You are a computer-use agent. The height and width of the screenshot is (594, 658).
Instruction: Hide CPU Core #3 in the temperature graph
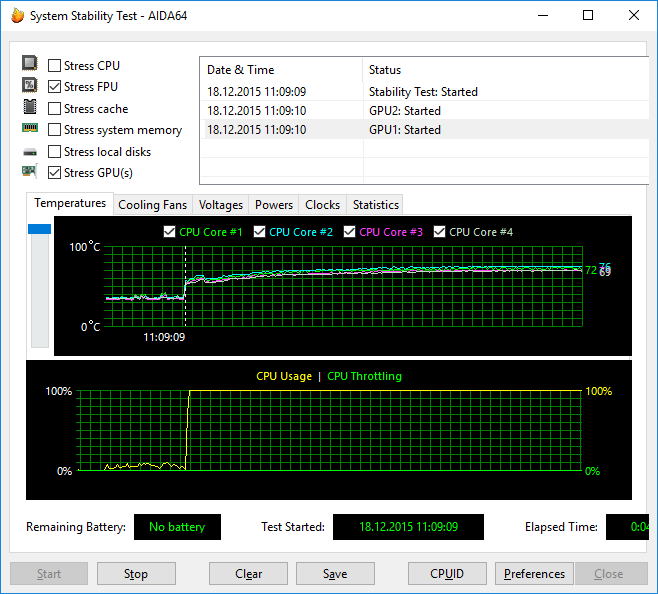(349, 232)
